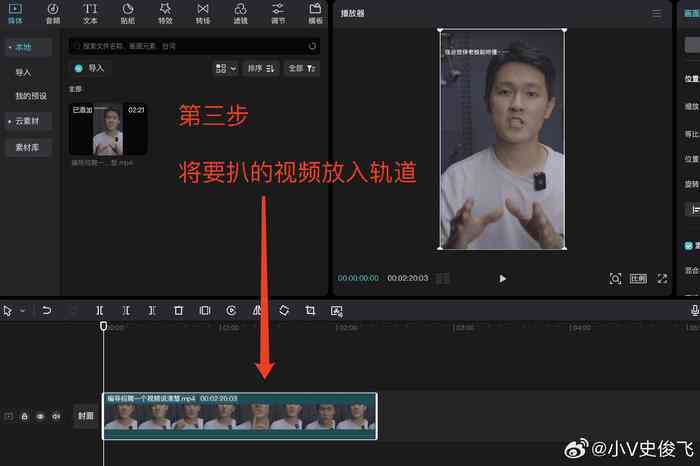Click the crop tool icon
This screenshot has width=700, height=466.
pyautogui.click(x=310, y=310)
